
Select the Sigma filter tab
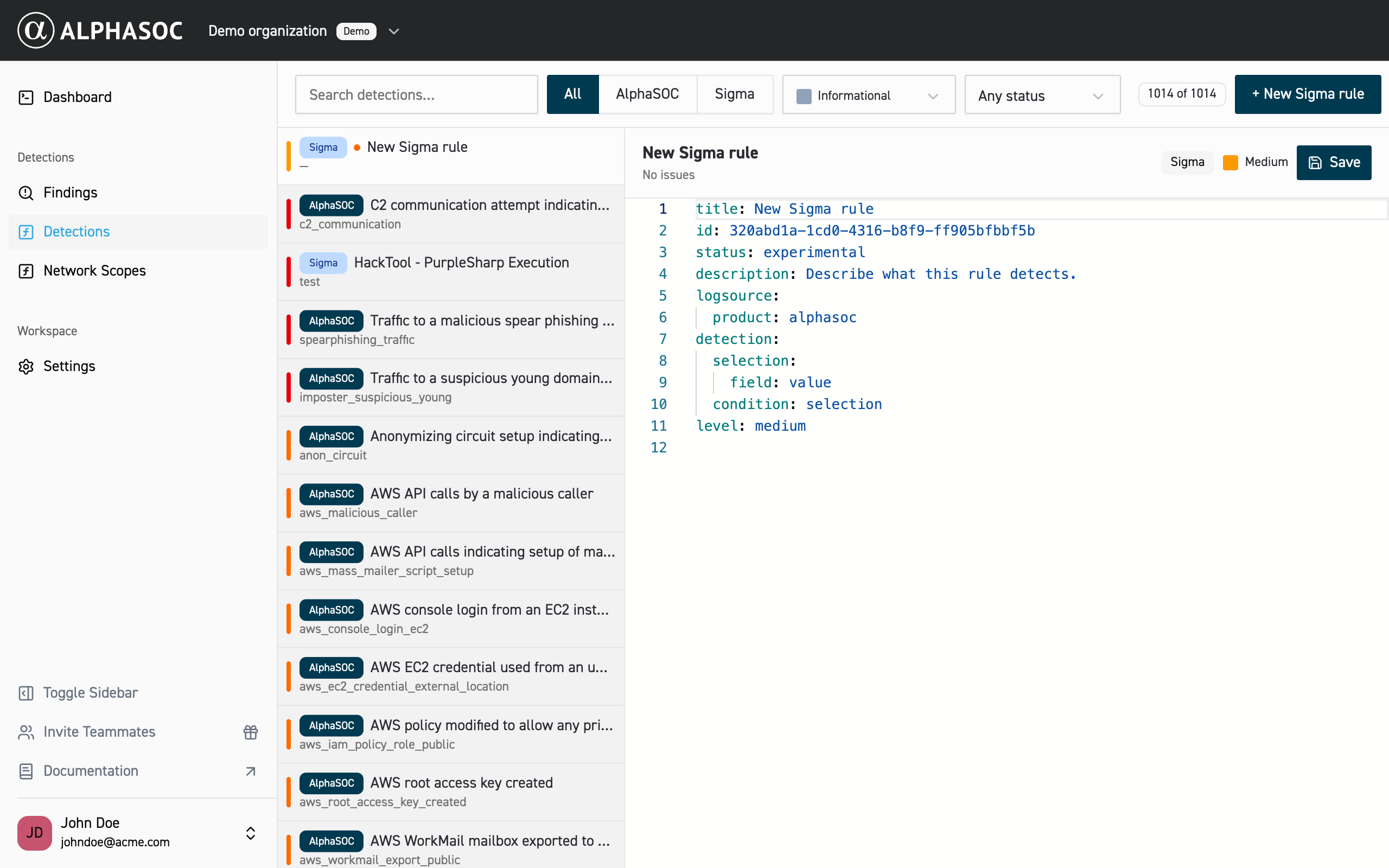(735, 94)
